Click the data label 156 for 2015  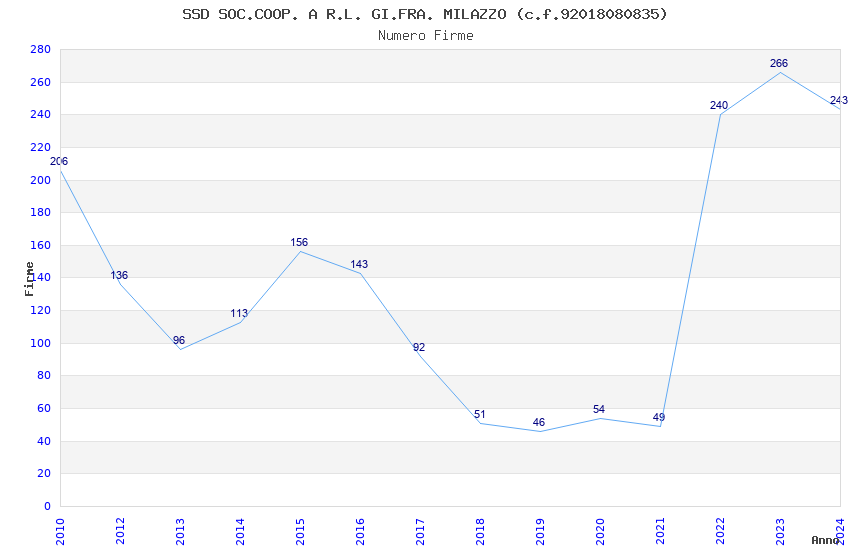pyautogui.click(x=299, y=243)
